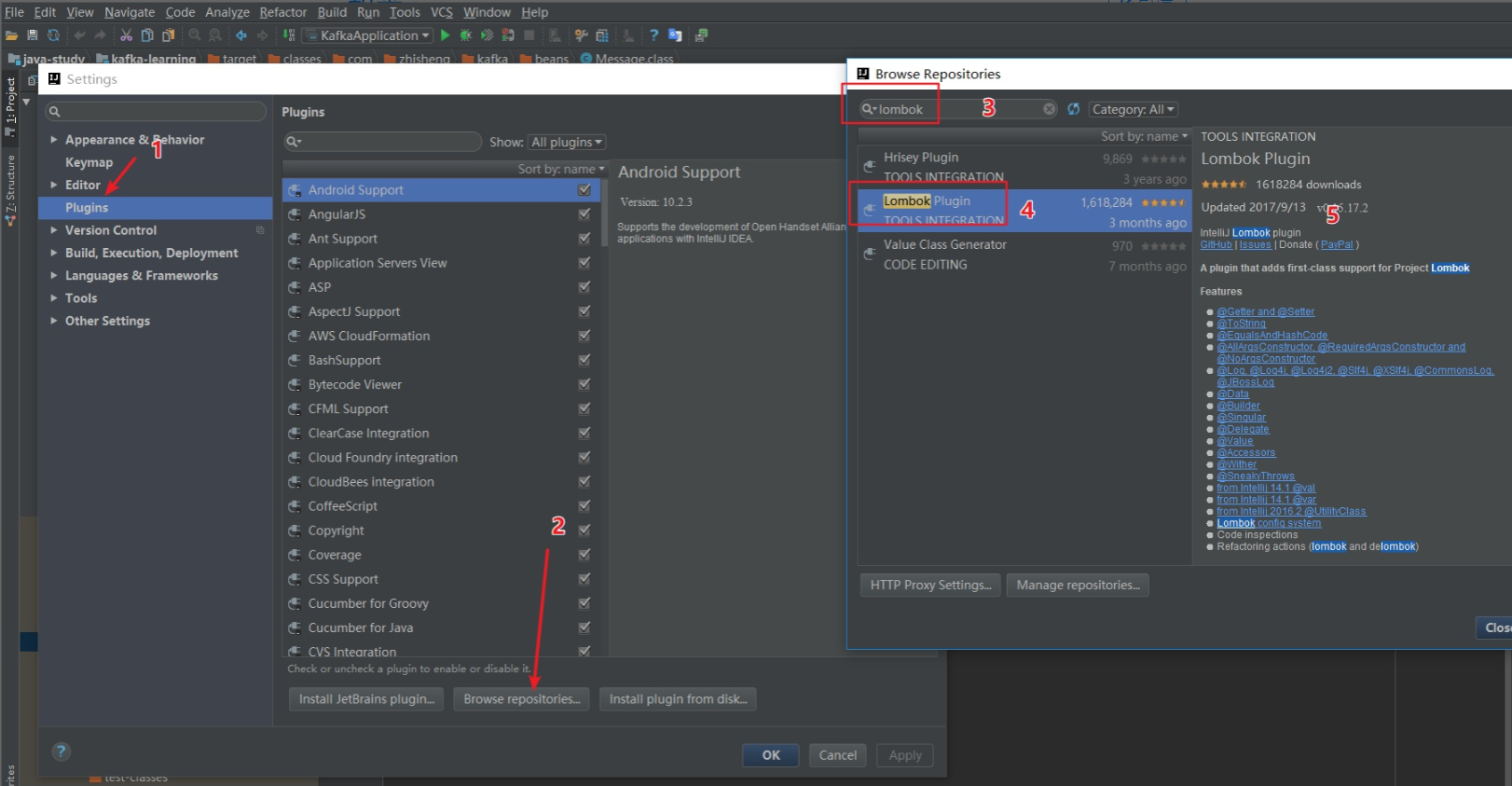The width and height of the screenshot is (1512, 786).
Task: Open Settings via the wrench toolbar icon
Action: pos(581,35)
